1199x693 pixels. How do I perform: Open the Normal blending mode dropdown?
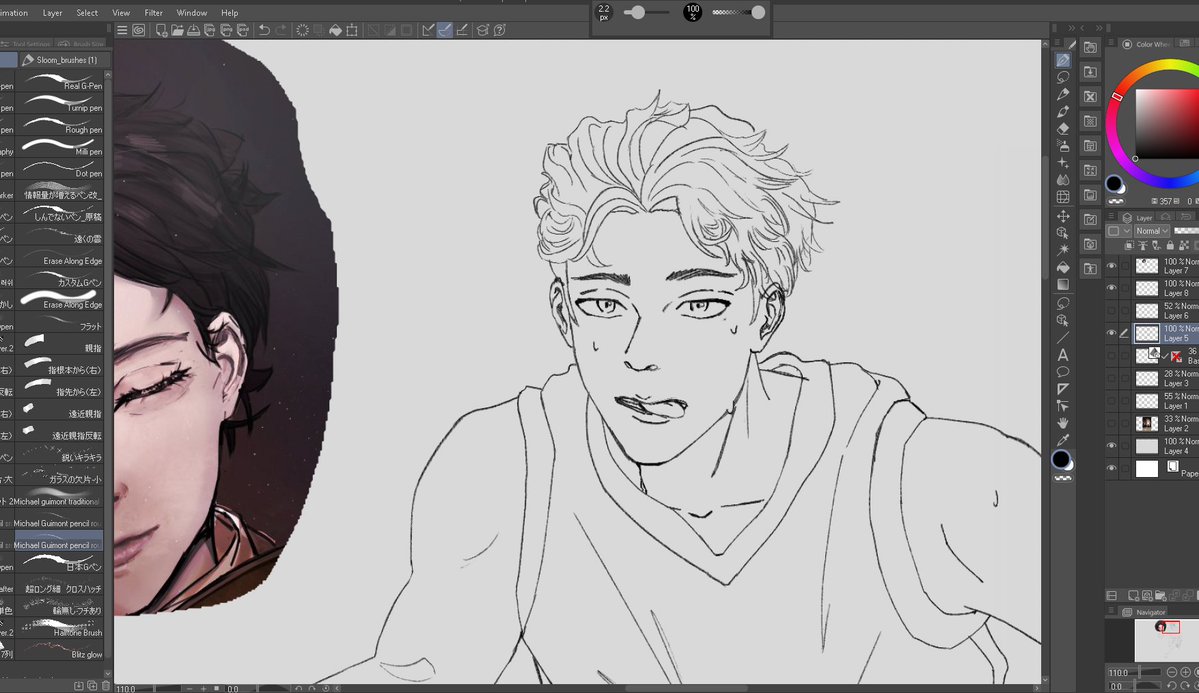pos(1151,231)
